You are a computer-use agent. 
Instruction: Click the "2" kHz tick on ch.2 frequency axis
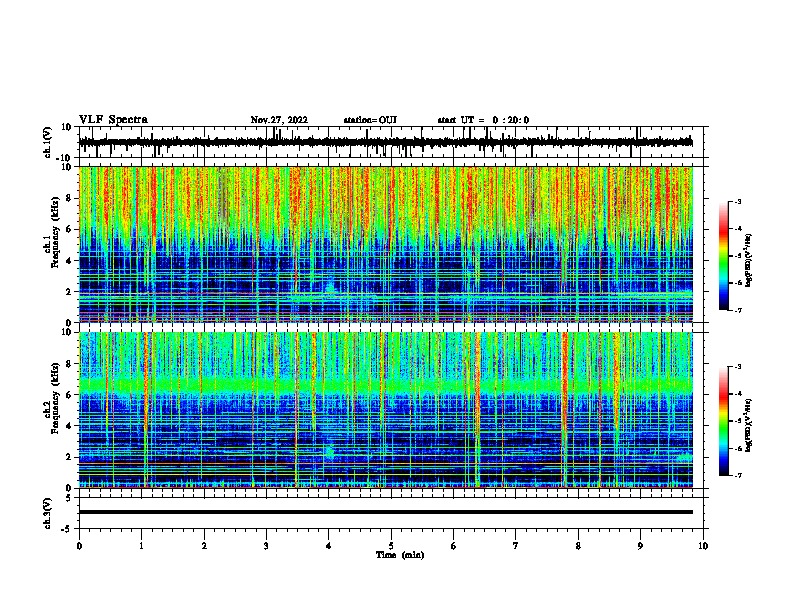(x=69, y=457)
